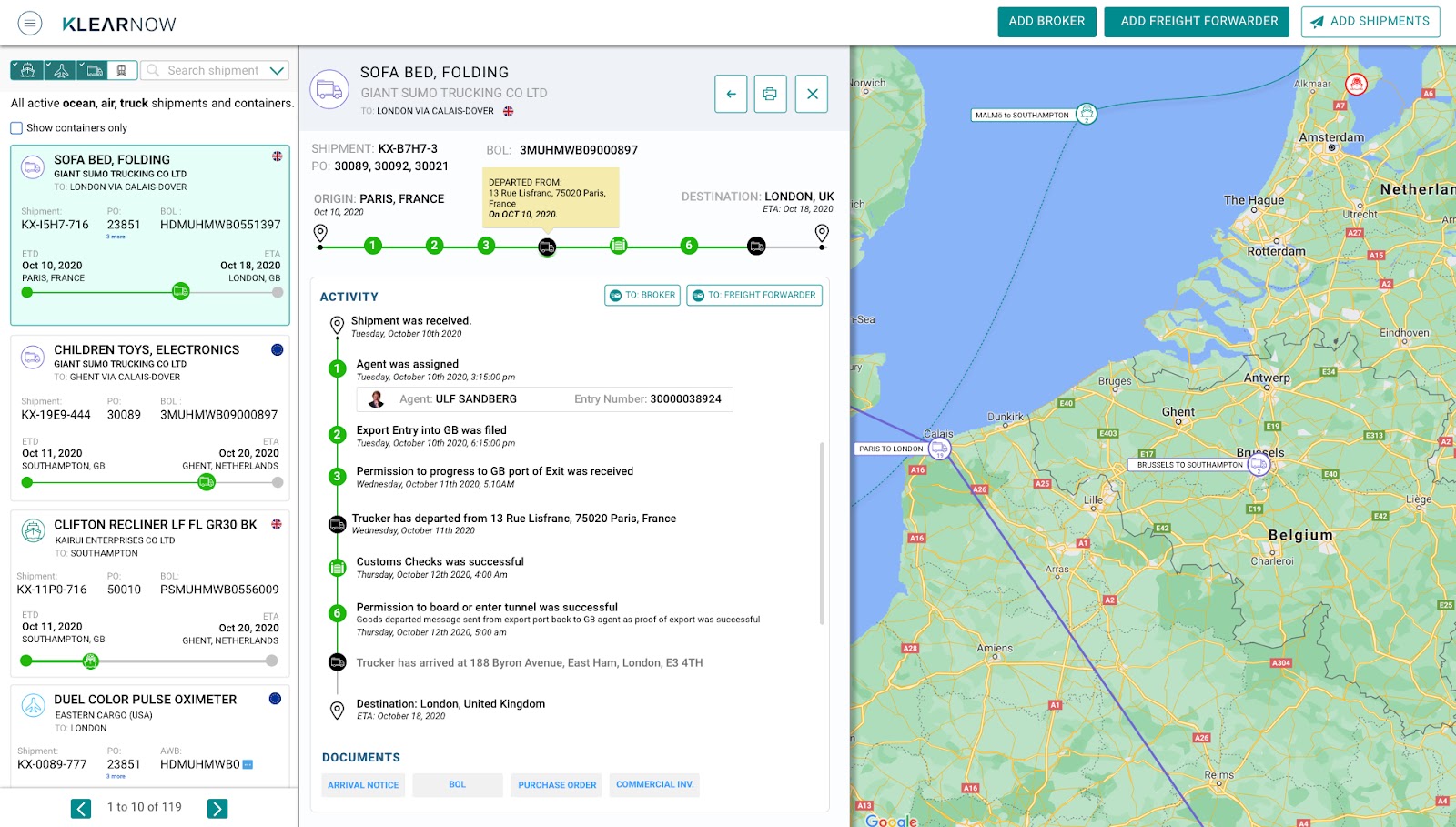Click the activity panel scrollbar
This screenshot has width=1456, height=827.
(822, 533)
